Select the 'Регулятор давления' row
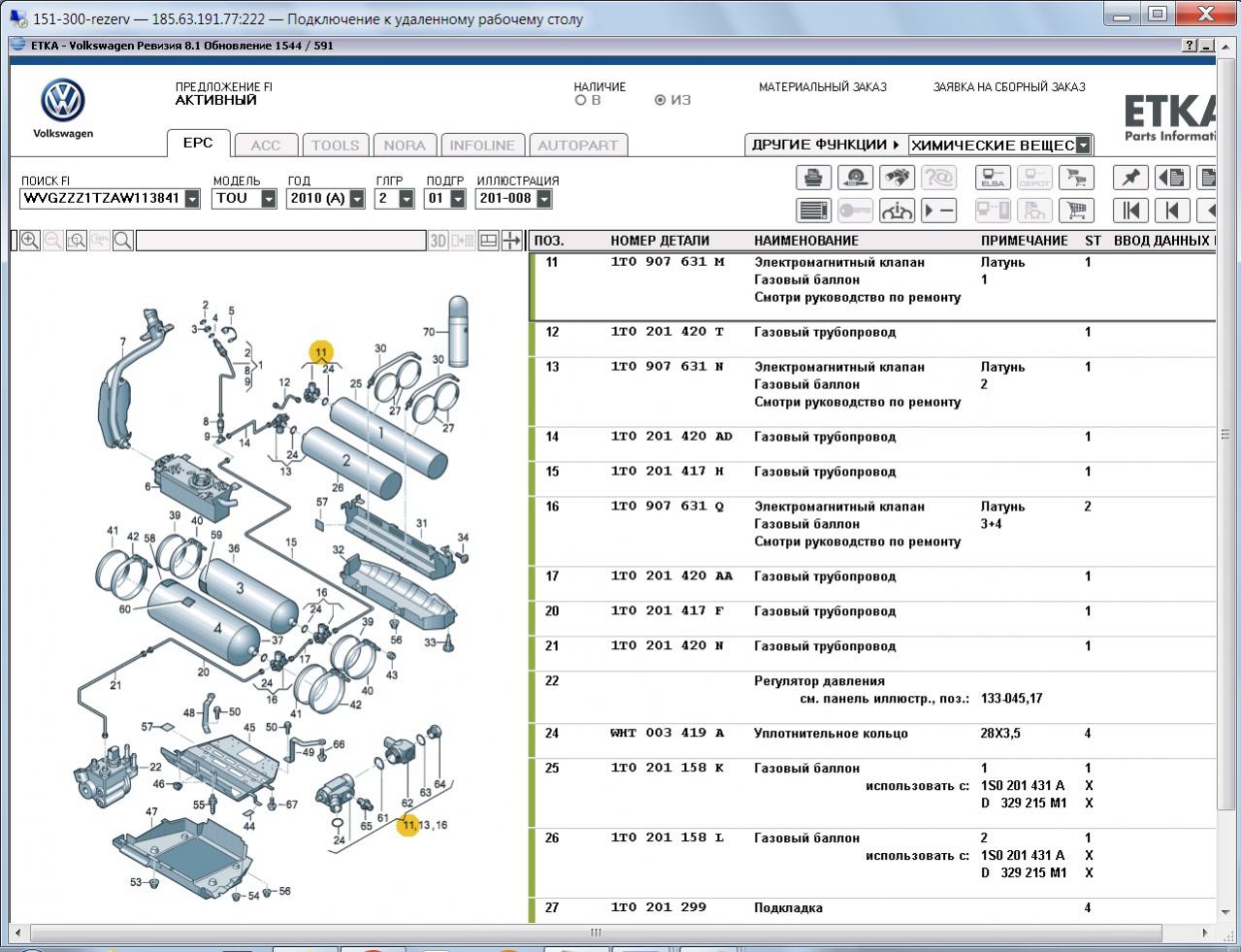This screenshot has height=952, width=1241. (x=873, y=690)
